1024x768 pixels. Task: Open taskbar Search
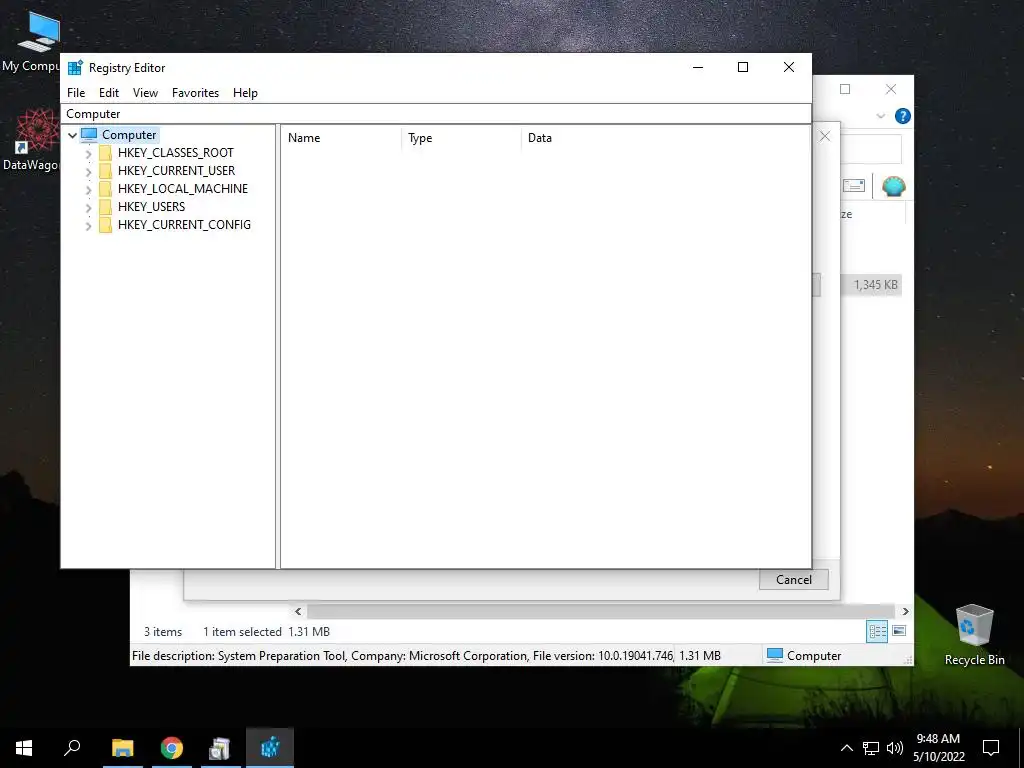[x=72, y=748]
